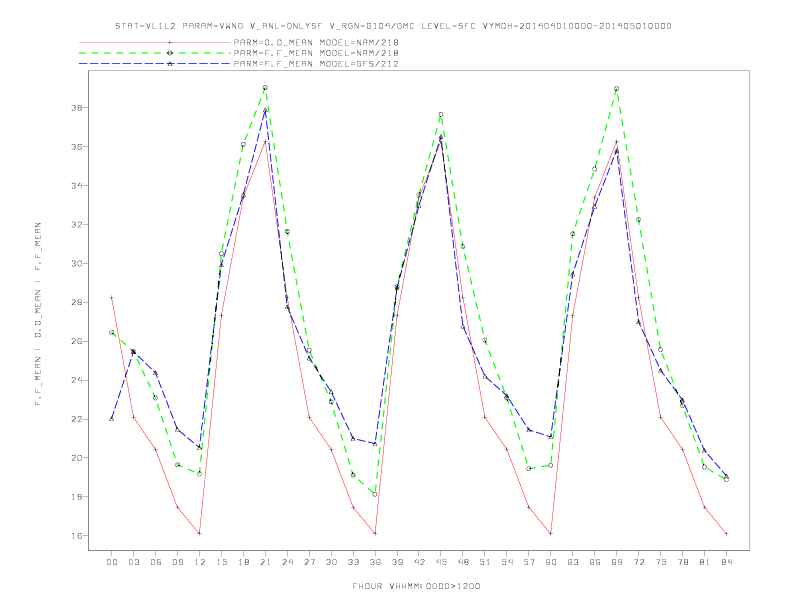Click x-axis tick label 54

coord(507,562)
